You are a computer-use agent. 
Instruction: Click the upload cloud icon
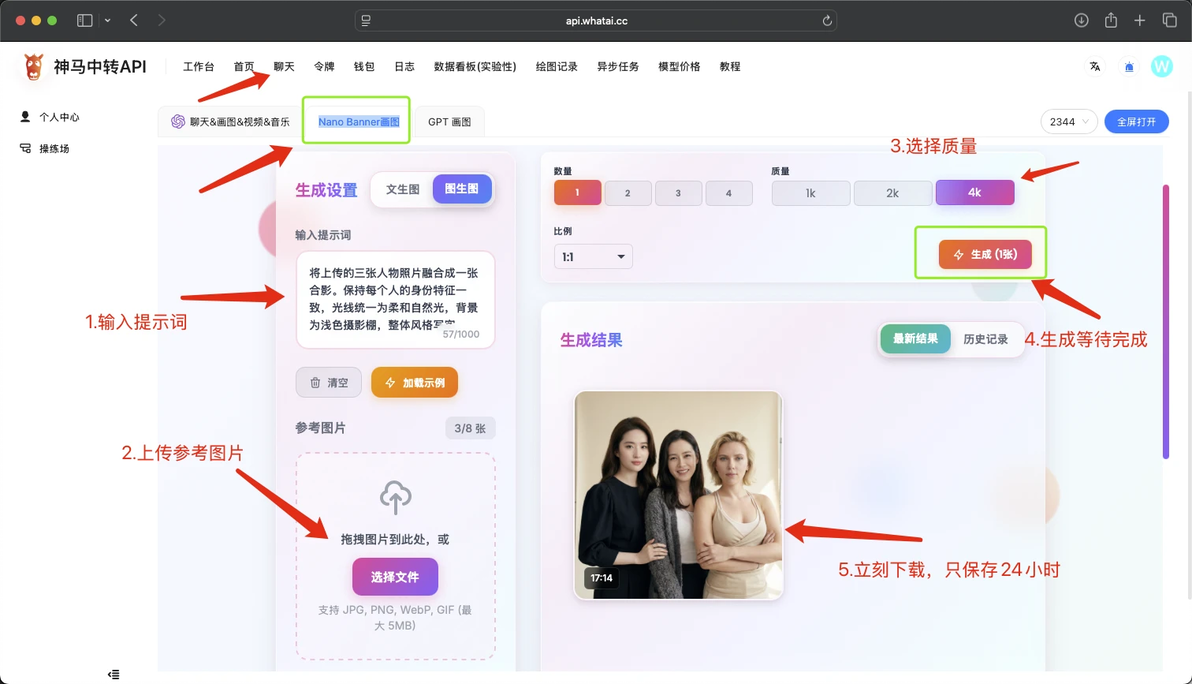(395, 497)
